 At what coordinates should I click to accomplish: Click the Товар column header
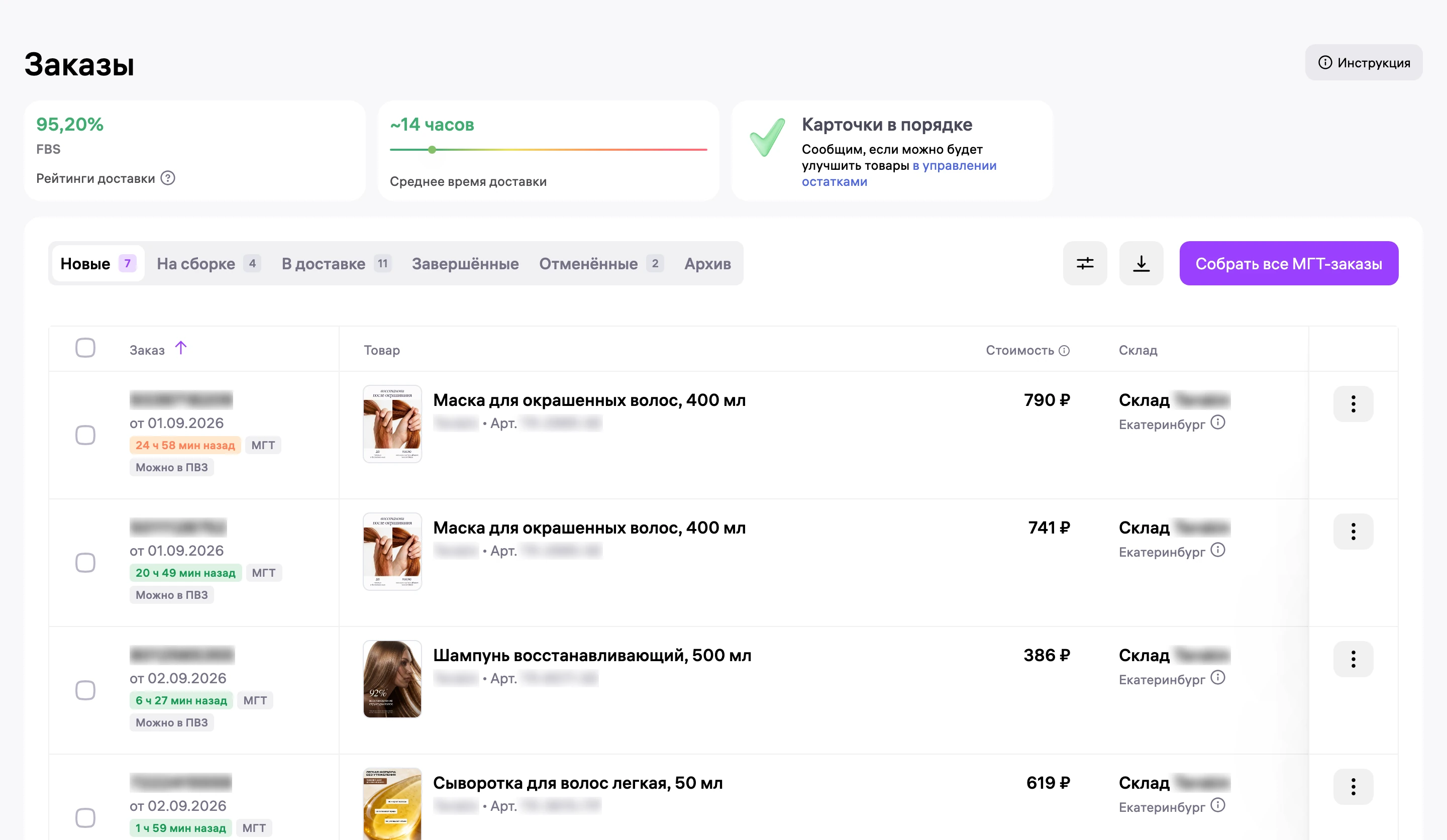[x=382, y=350]
